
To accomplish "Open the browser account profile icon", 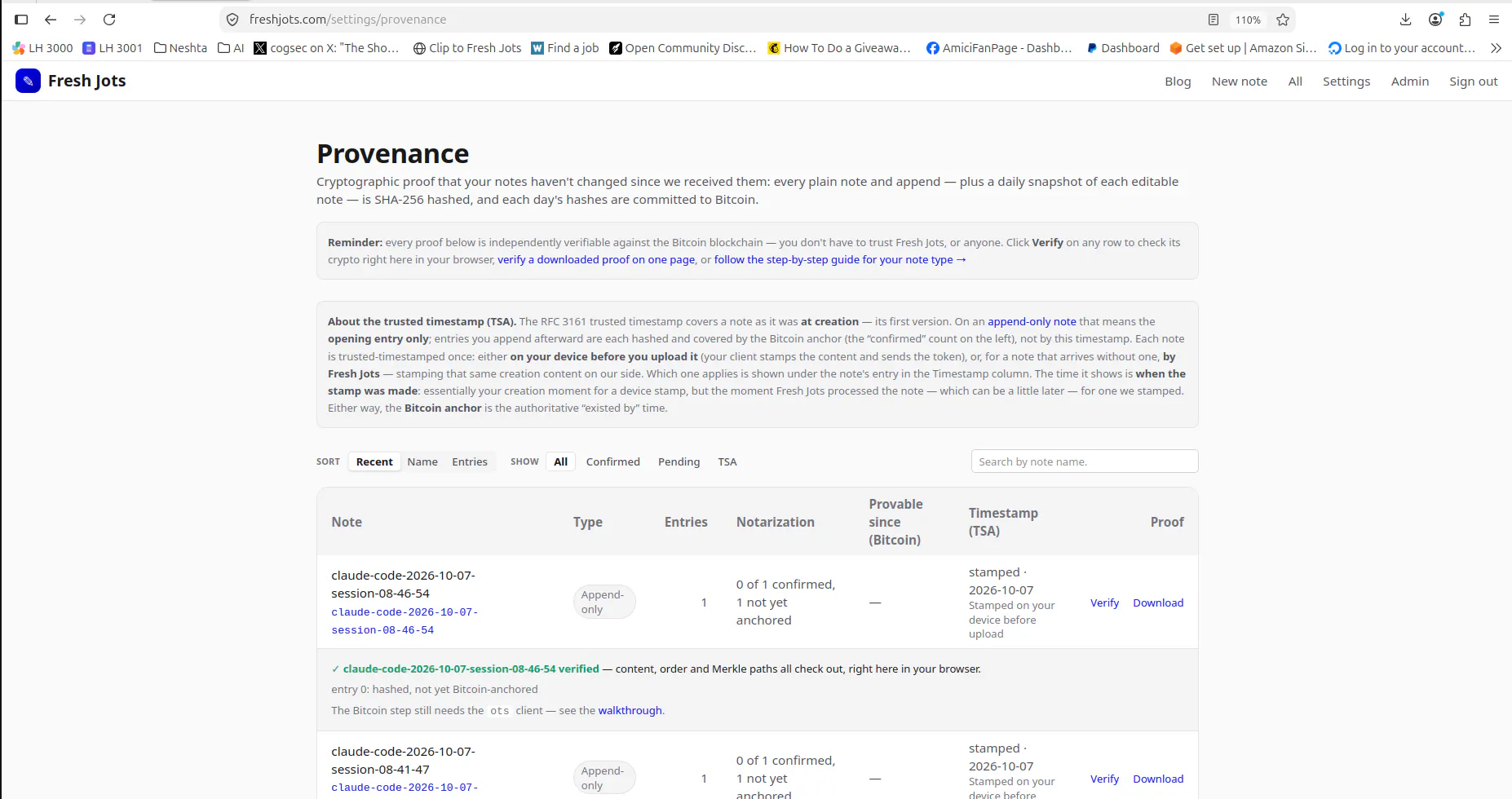I will (1435, 20).
